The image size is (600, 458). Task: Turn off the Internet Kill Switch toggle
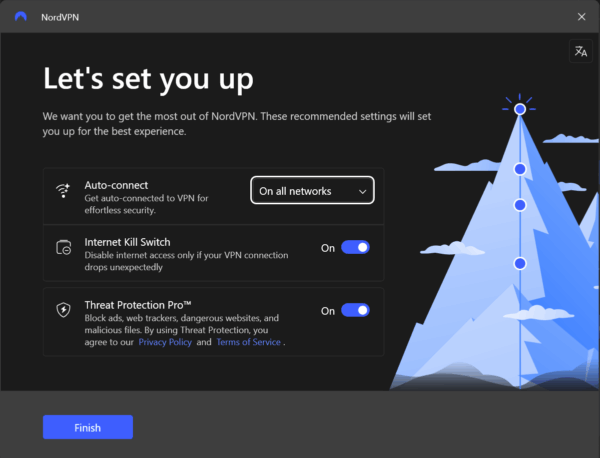click(355, 248)
